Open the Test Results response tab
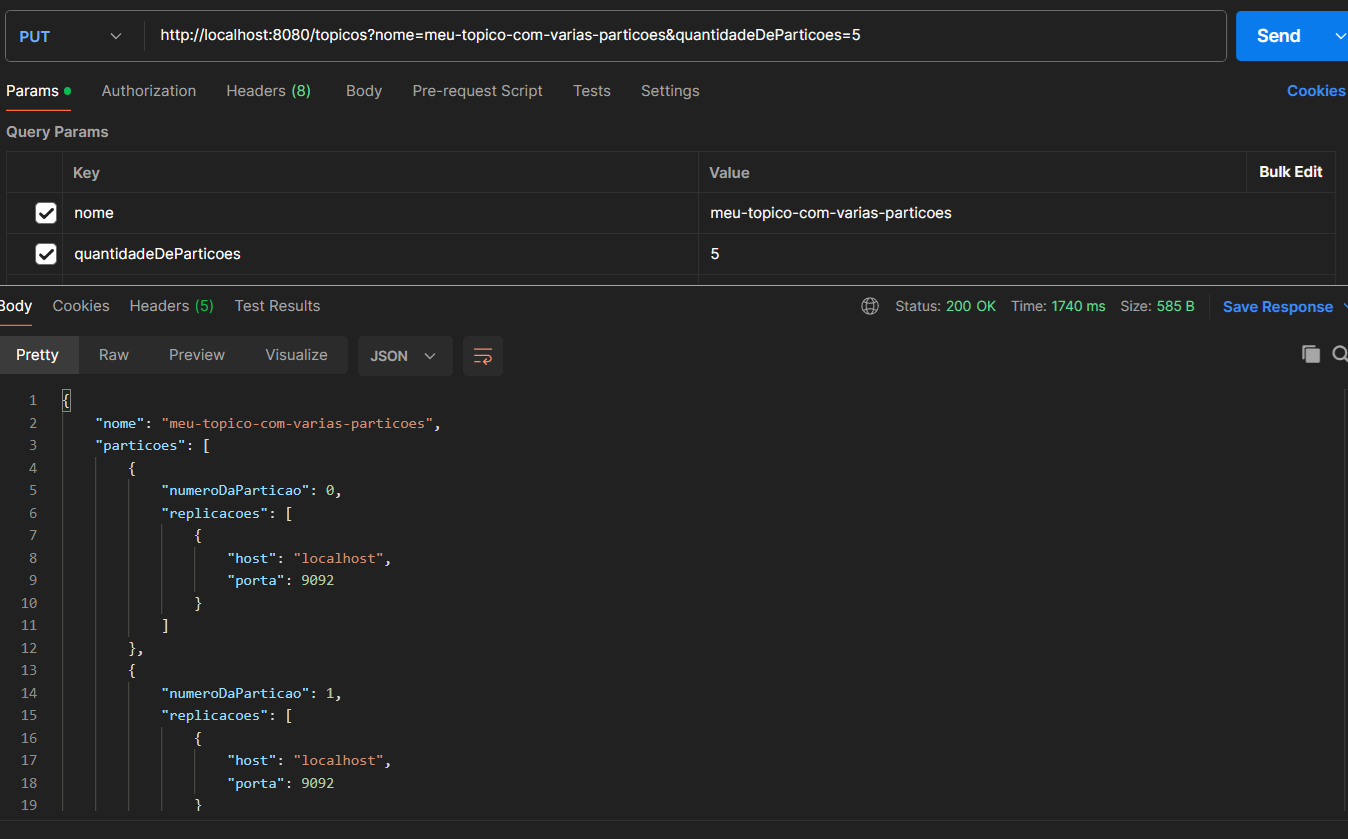Screen dimensions: 1348x839 coord(277,306)
